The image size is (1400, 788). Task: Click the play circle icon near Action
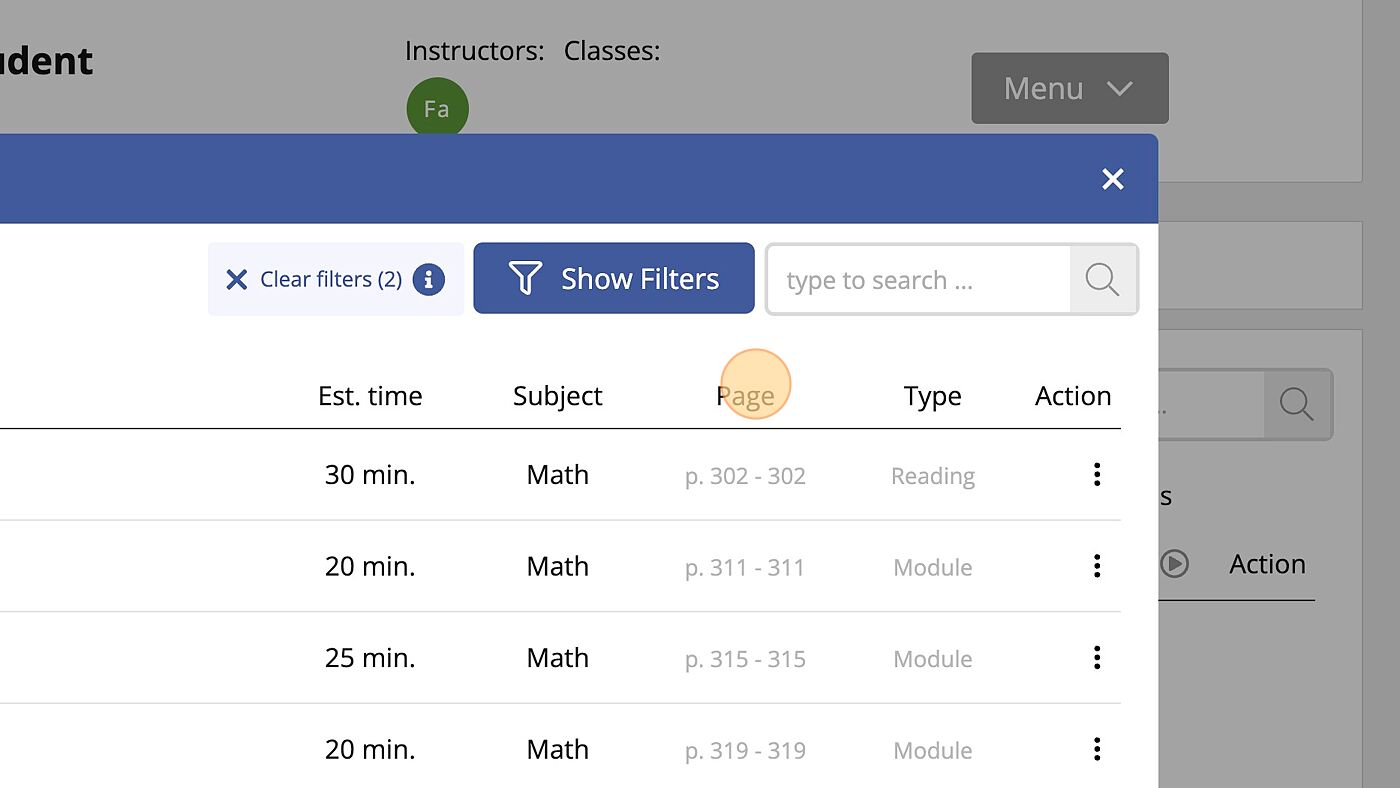click(x=1175, y=564)
